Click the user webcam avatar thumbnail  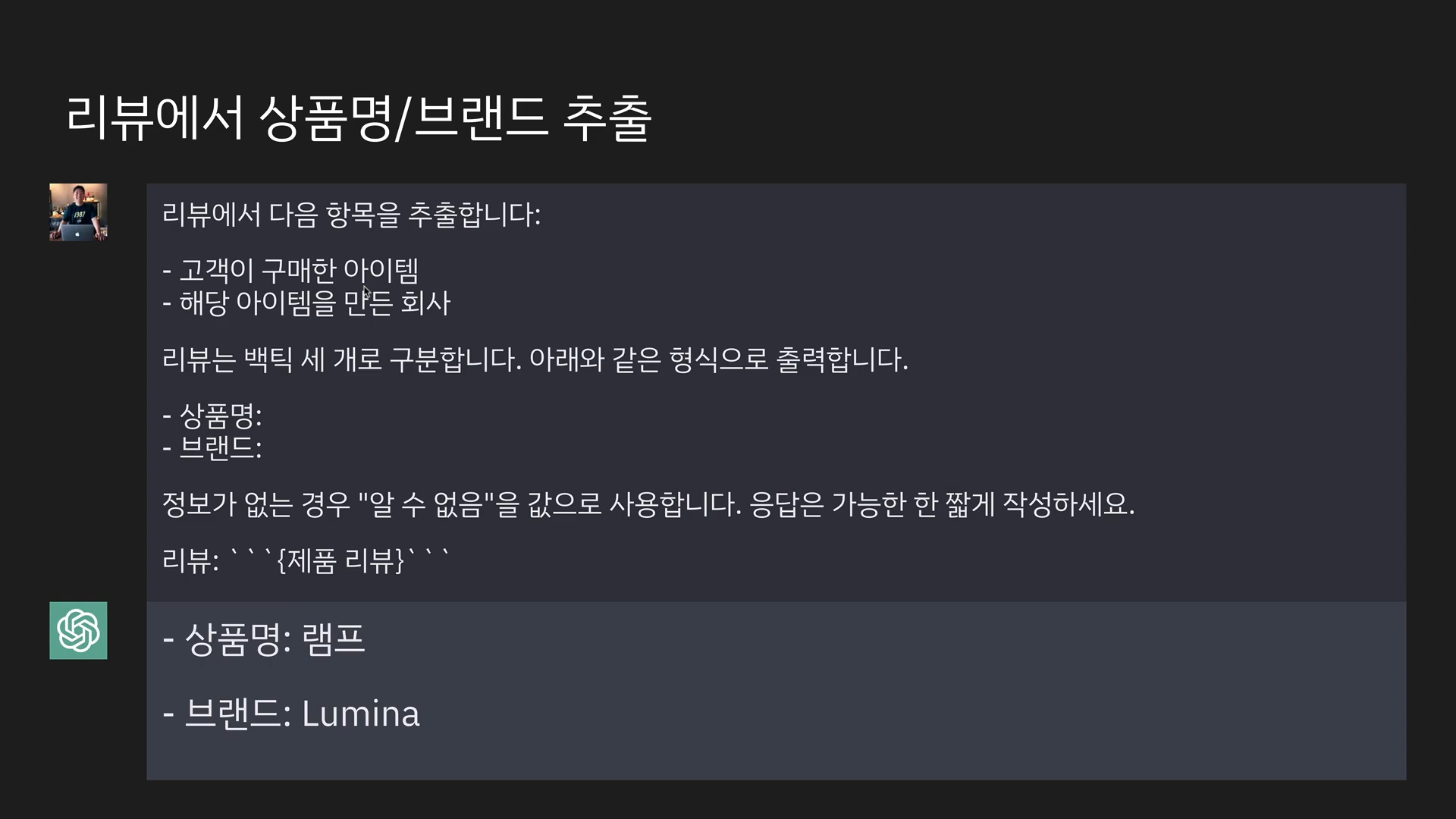coord(78,212)
